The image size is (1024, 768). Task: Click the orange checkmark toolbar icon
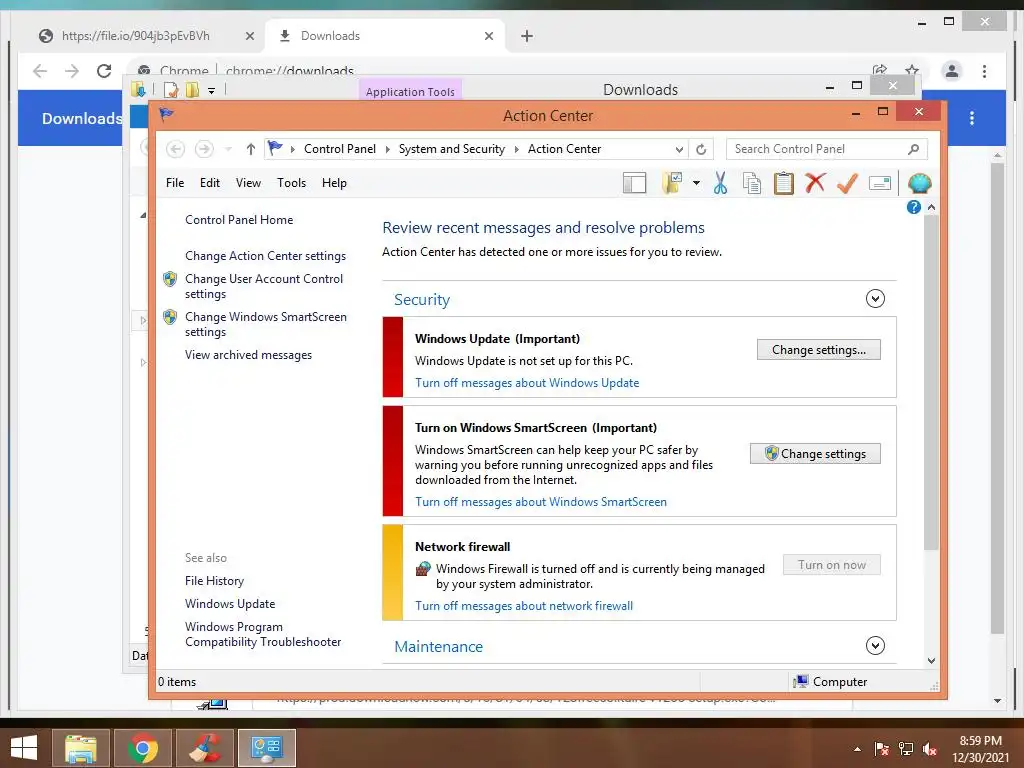pyautogui.click(x=847, y=184)
